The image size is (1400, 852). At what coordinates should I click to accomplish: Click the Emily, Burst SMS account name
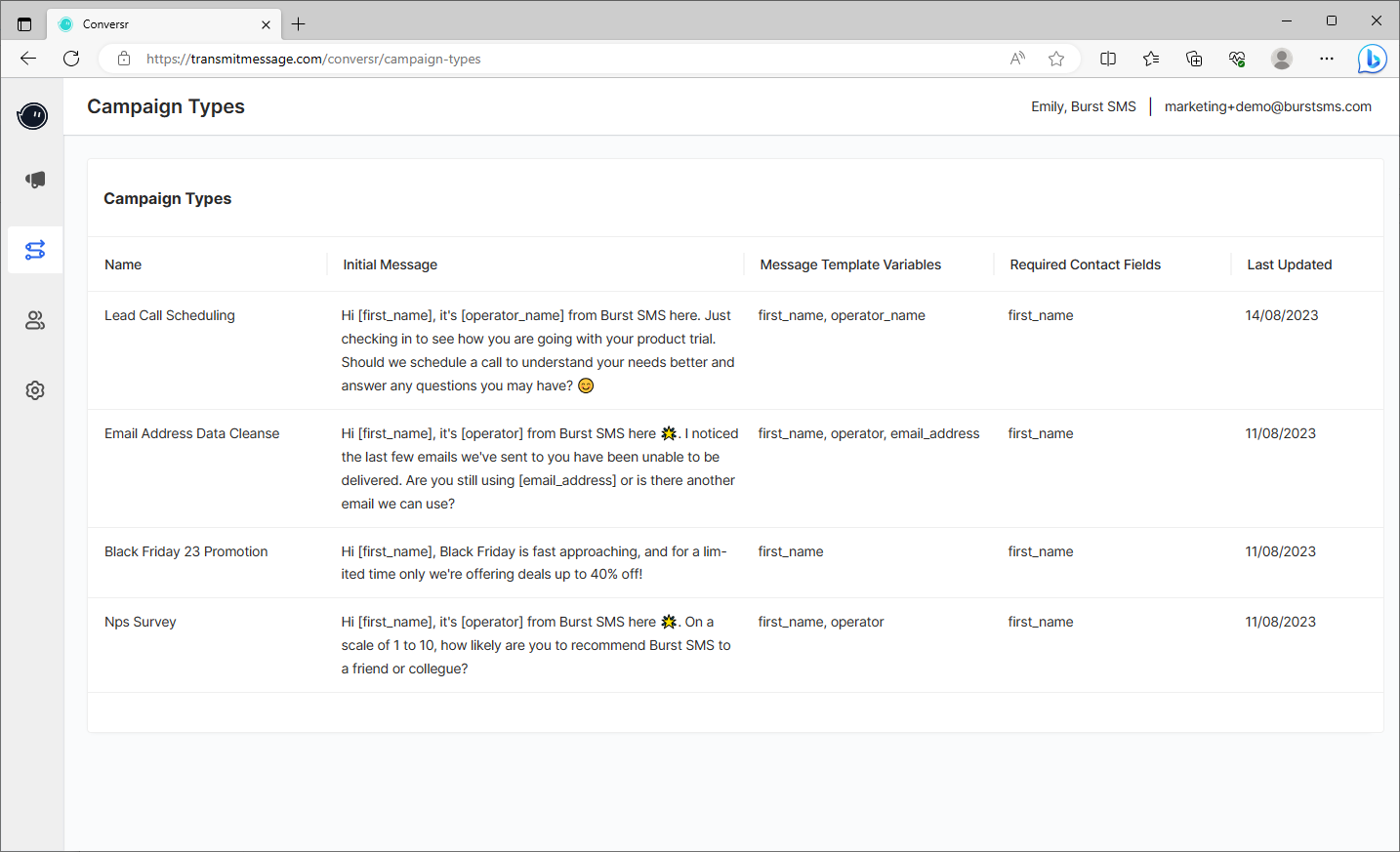(1084, 106)
